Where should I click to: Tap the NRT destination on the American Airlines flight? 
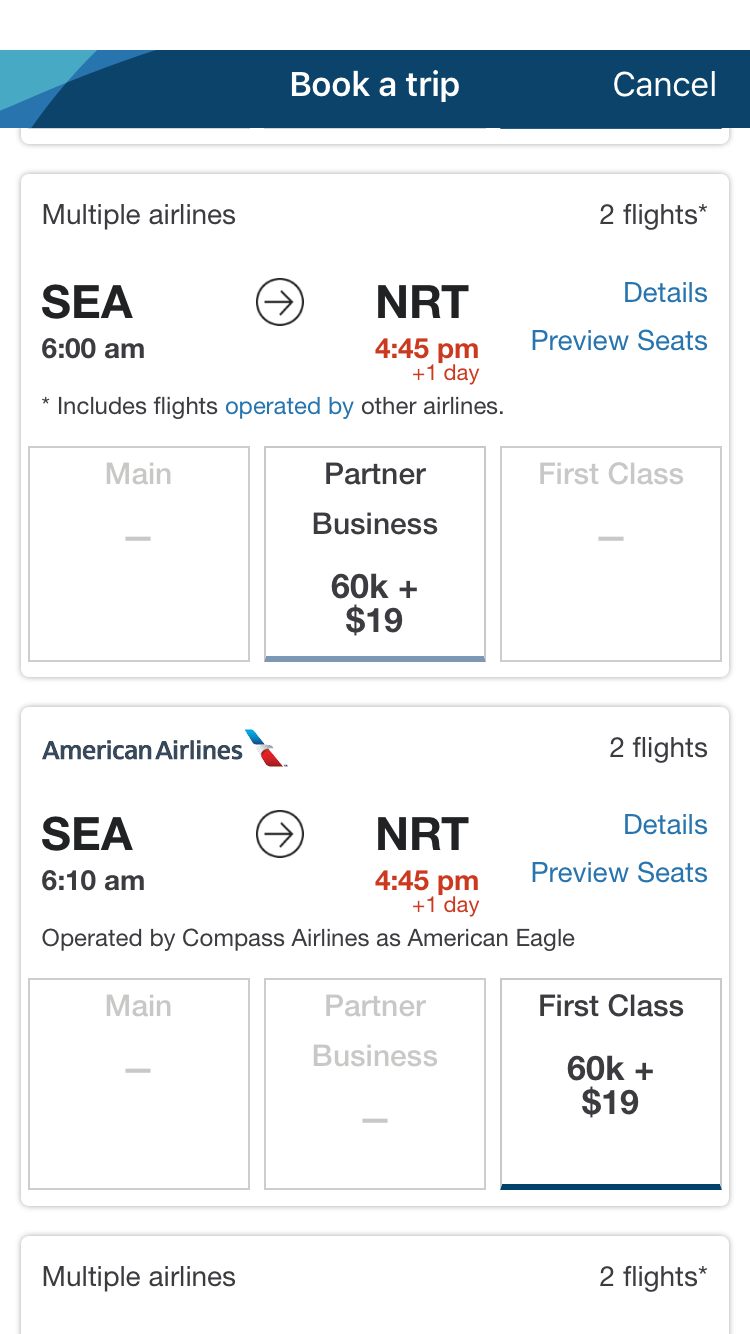[422, 835]
